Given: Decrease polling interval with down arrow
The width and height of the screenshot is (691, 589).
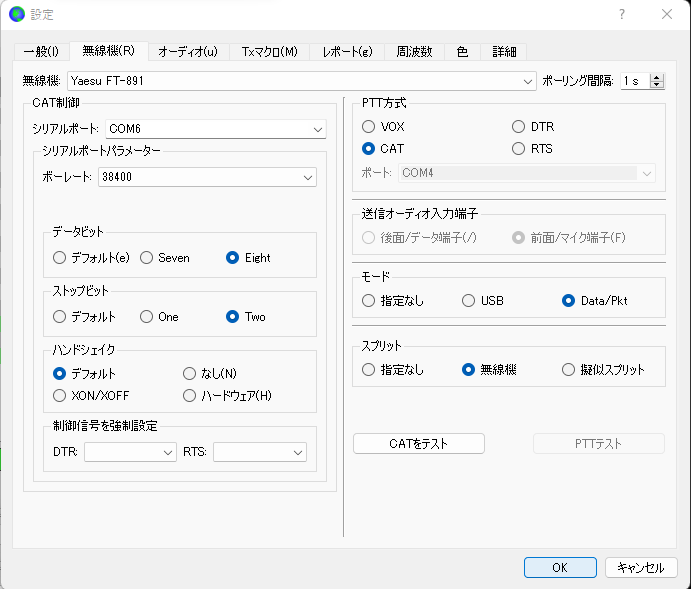Looking at the screenshot, I should [x=657, y=85].
